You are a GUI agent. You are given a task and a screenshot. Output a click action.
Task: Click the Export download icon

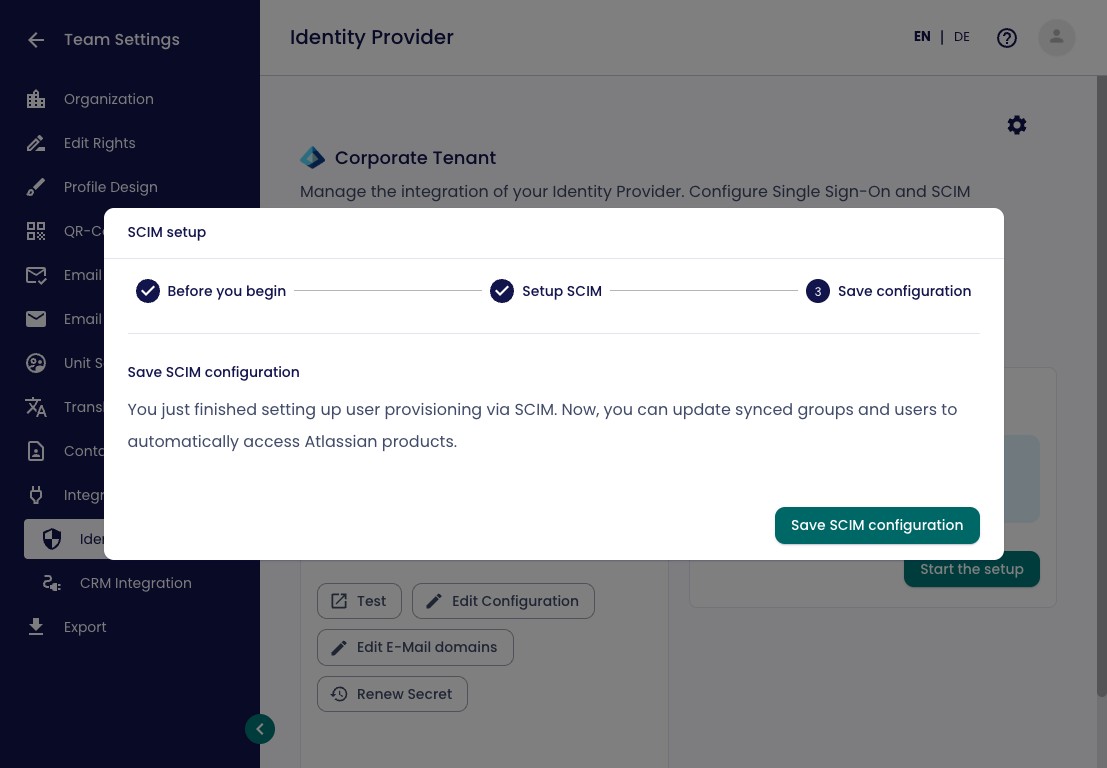[x=36, y=627]
